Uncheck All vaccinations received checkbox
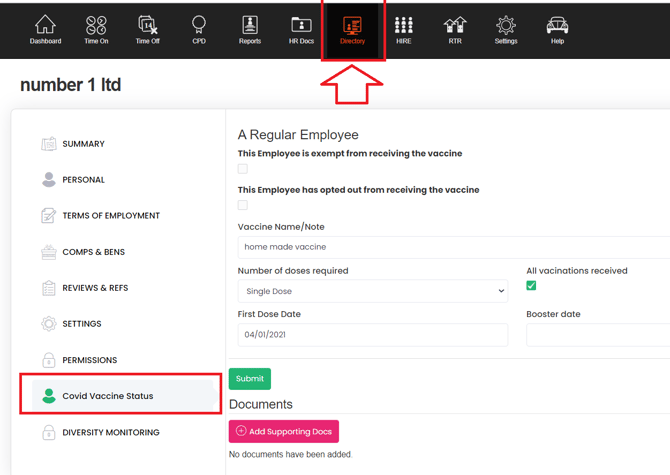The height and width of the screenshot is (475, 670). click(x=531, y=286)
